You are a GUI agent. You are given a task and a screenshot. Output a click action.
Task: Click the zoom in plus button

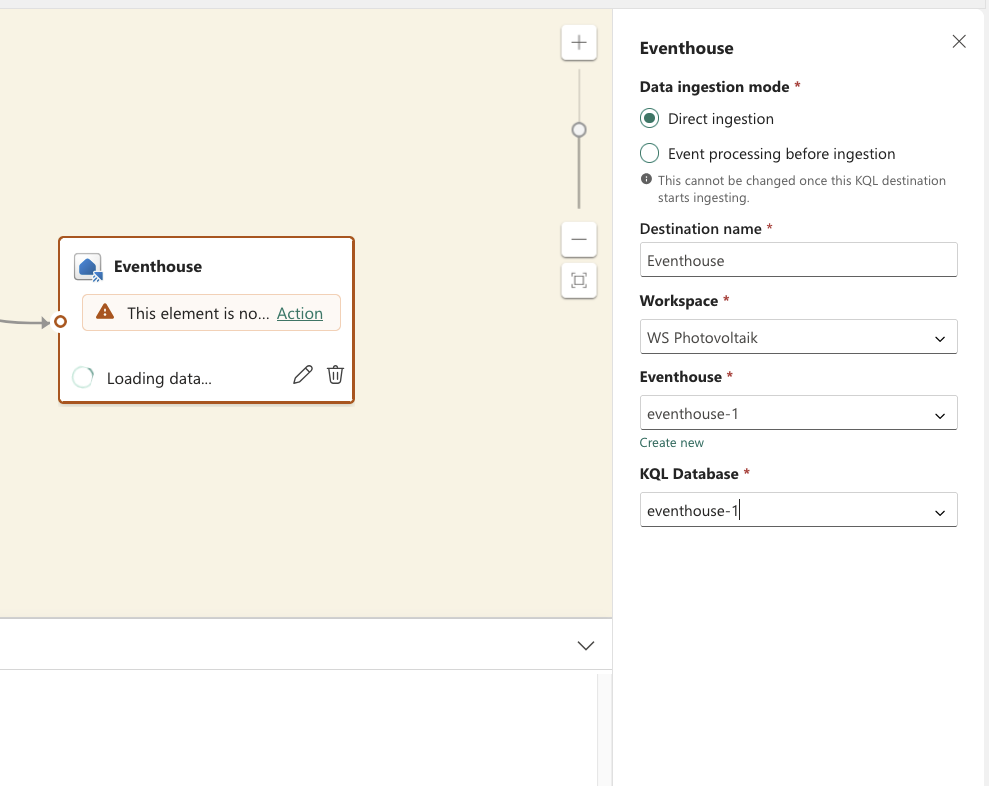(x=579, y=43)
